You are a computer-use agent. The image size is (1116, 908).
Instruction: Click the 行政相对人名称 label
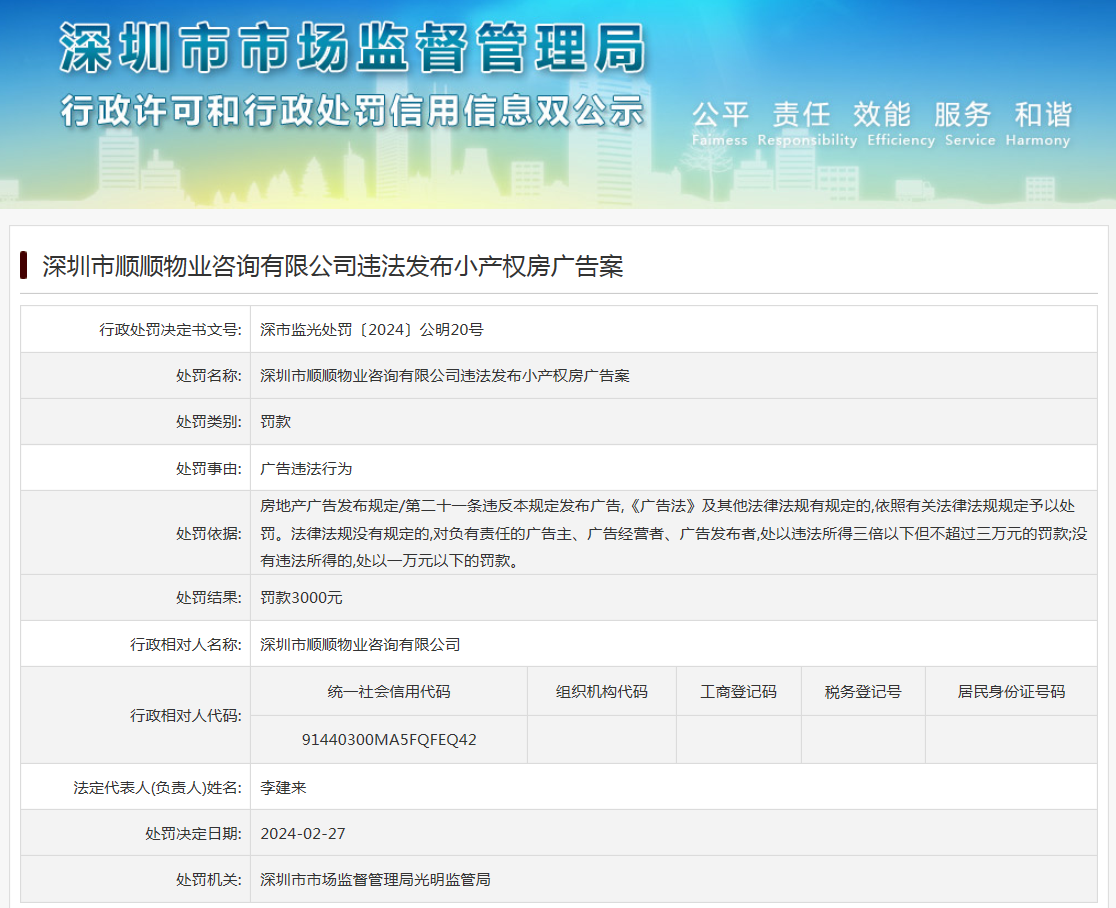click(186, 645)
